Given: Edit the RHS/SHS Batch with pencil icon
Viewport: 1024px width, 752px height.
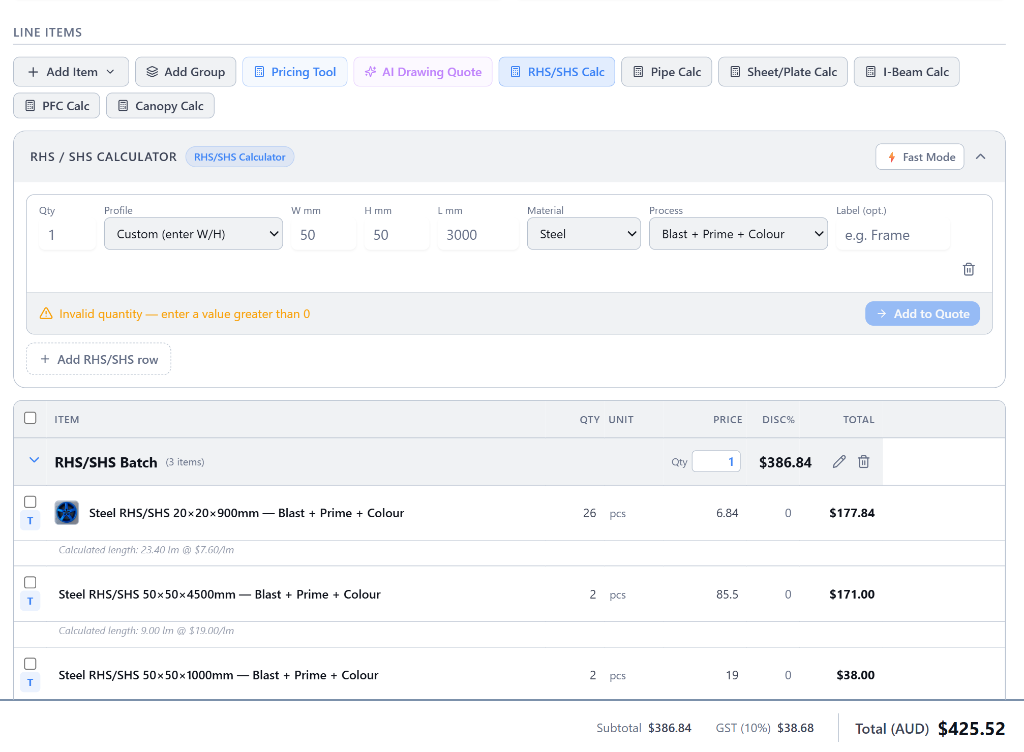Looking at the screenshot, I should [x=839, y=462].
